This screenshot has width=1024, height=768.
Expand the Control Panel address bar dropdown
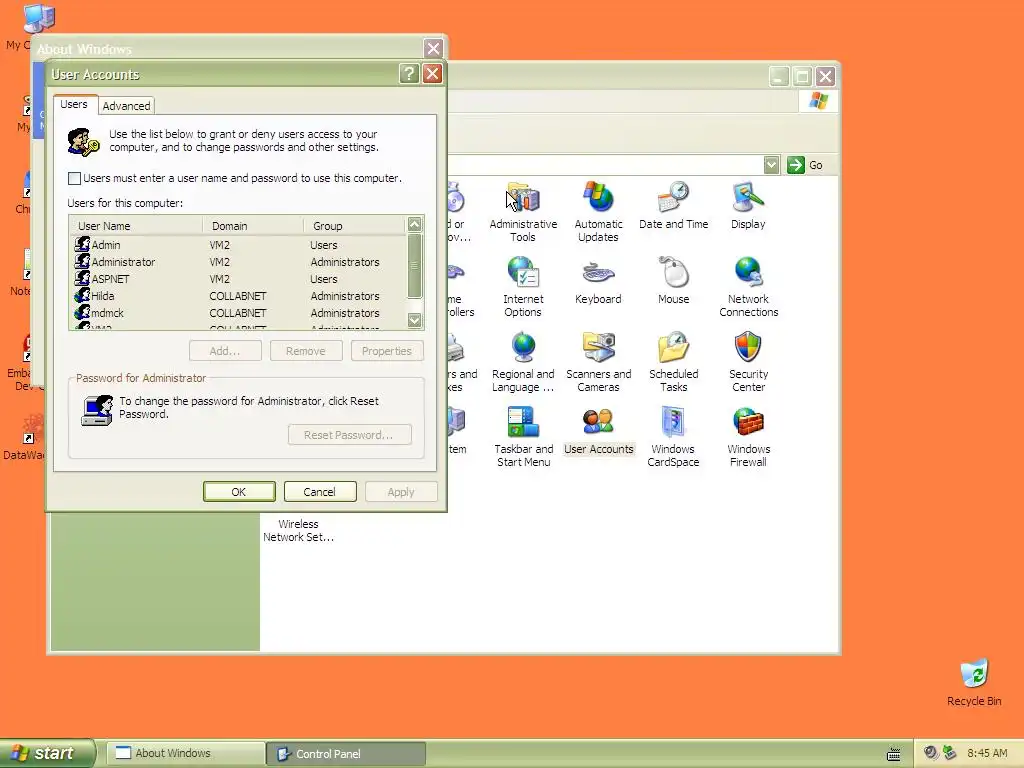pyautogui.click(x=771, y=165)
